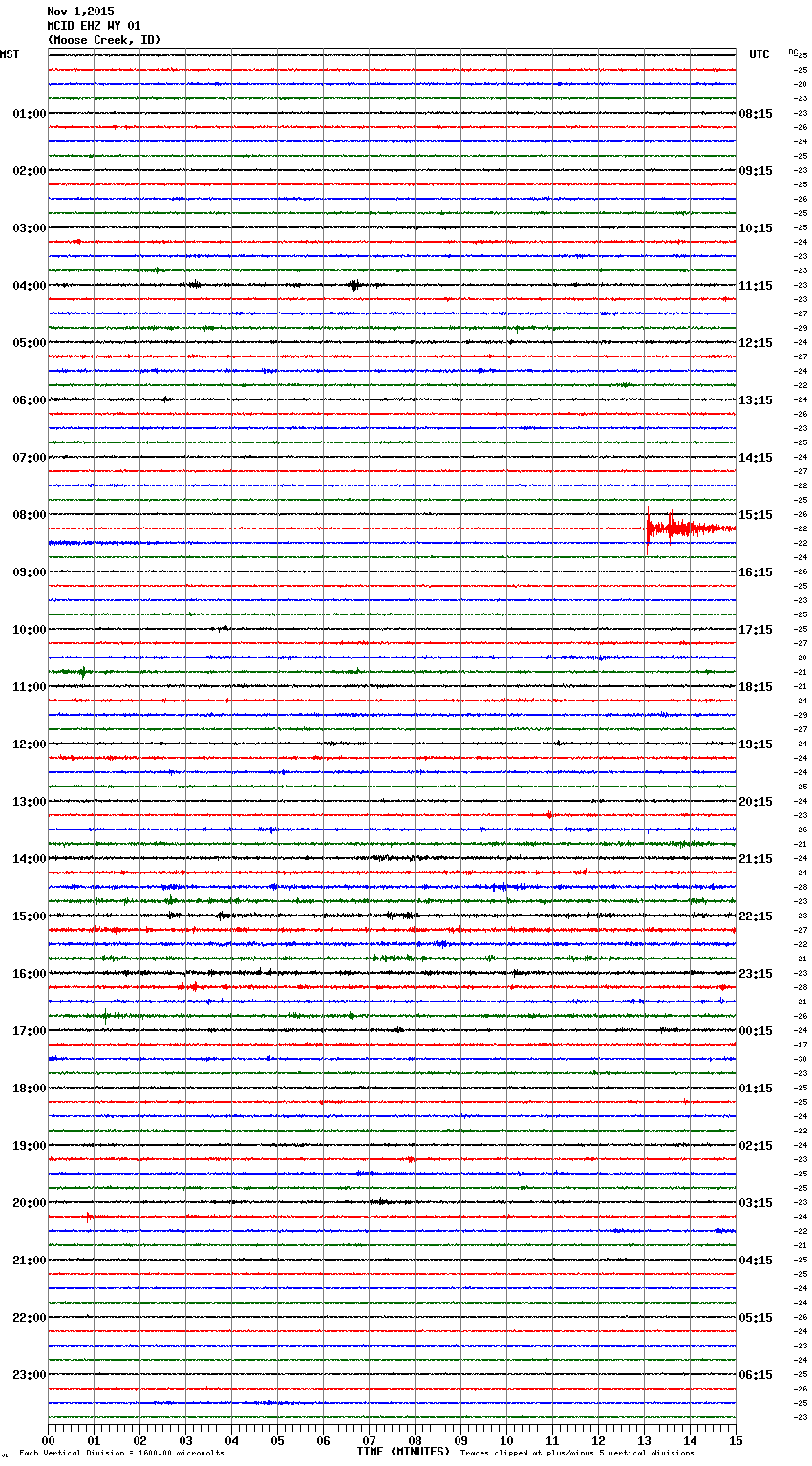Click the 10:15 UTC time label
812x1466 pixels.
coord(756,228)
